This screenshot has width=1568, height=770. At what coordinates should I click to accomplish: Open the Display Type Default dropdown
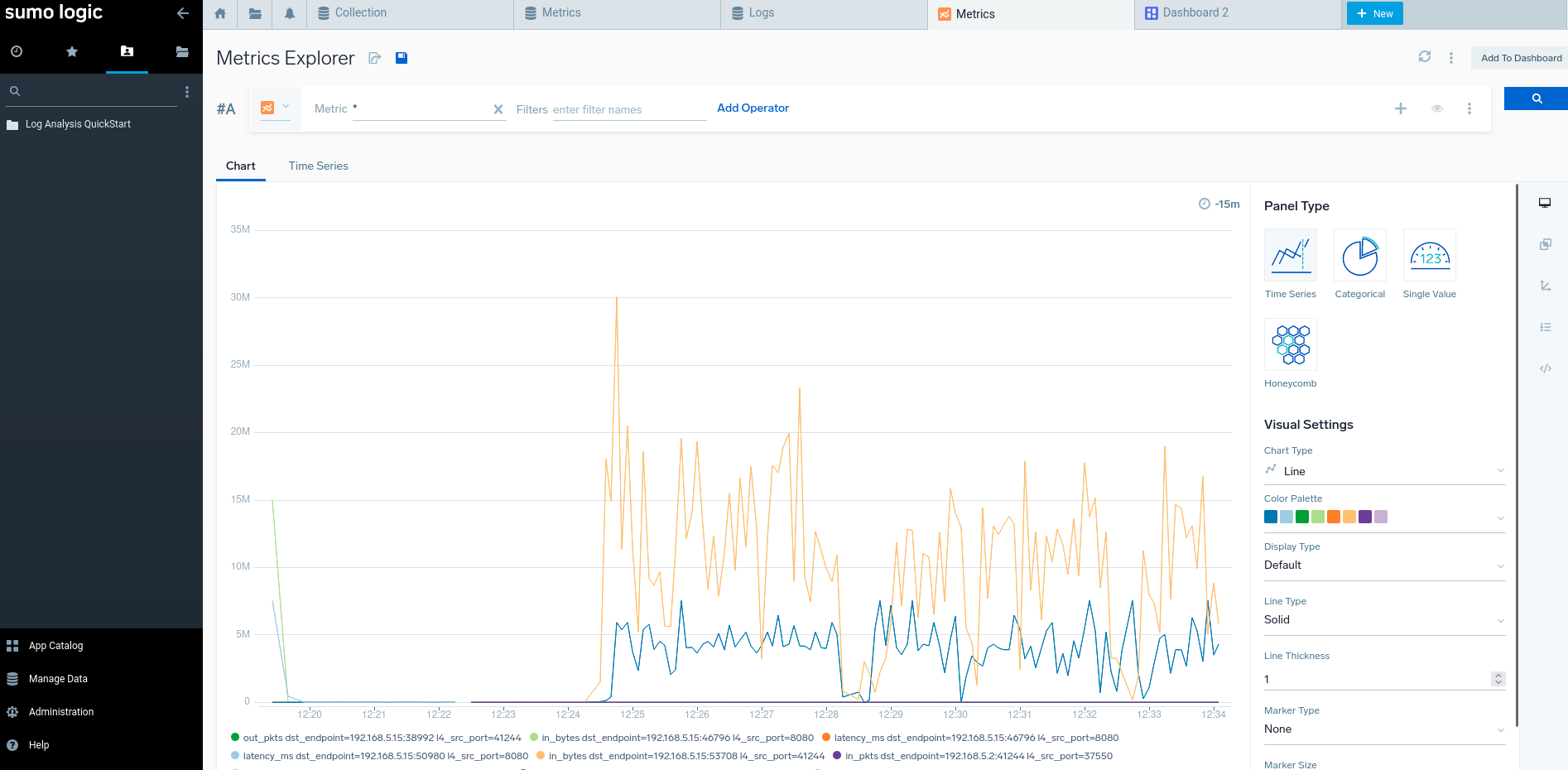1384,565
